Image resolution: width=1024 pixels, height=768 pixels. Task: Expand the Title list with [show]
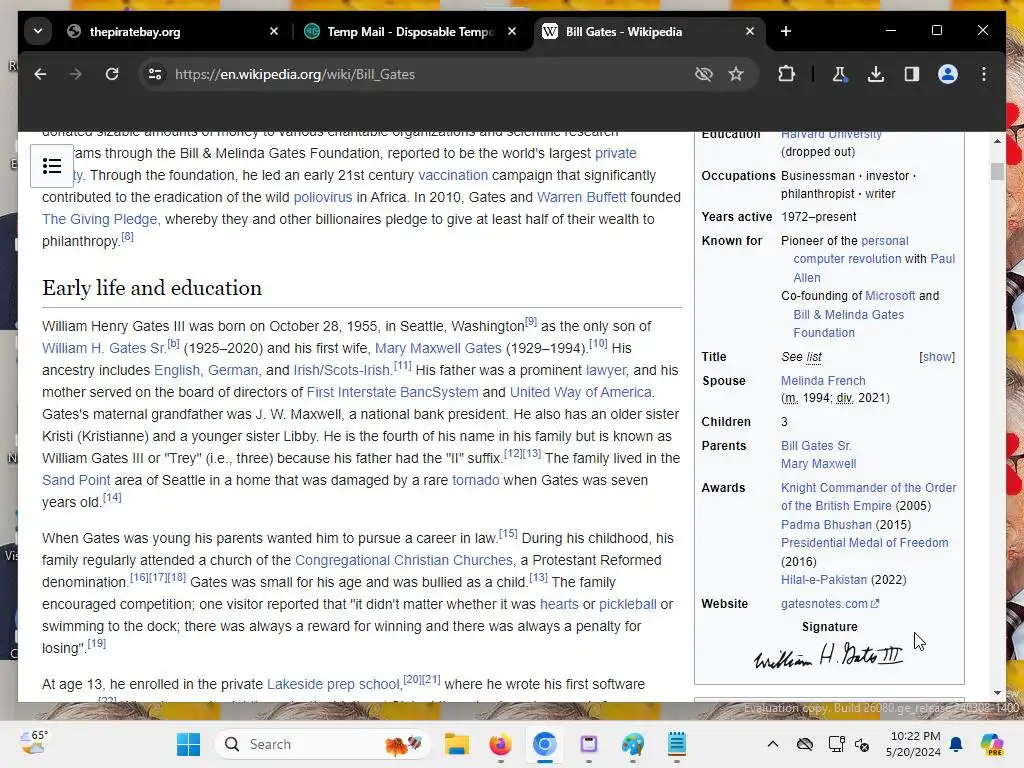click(937, 357)
